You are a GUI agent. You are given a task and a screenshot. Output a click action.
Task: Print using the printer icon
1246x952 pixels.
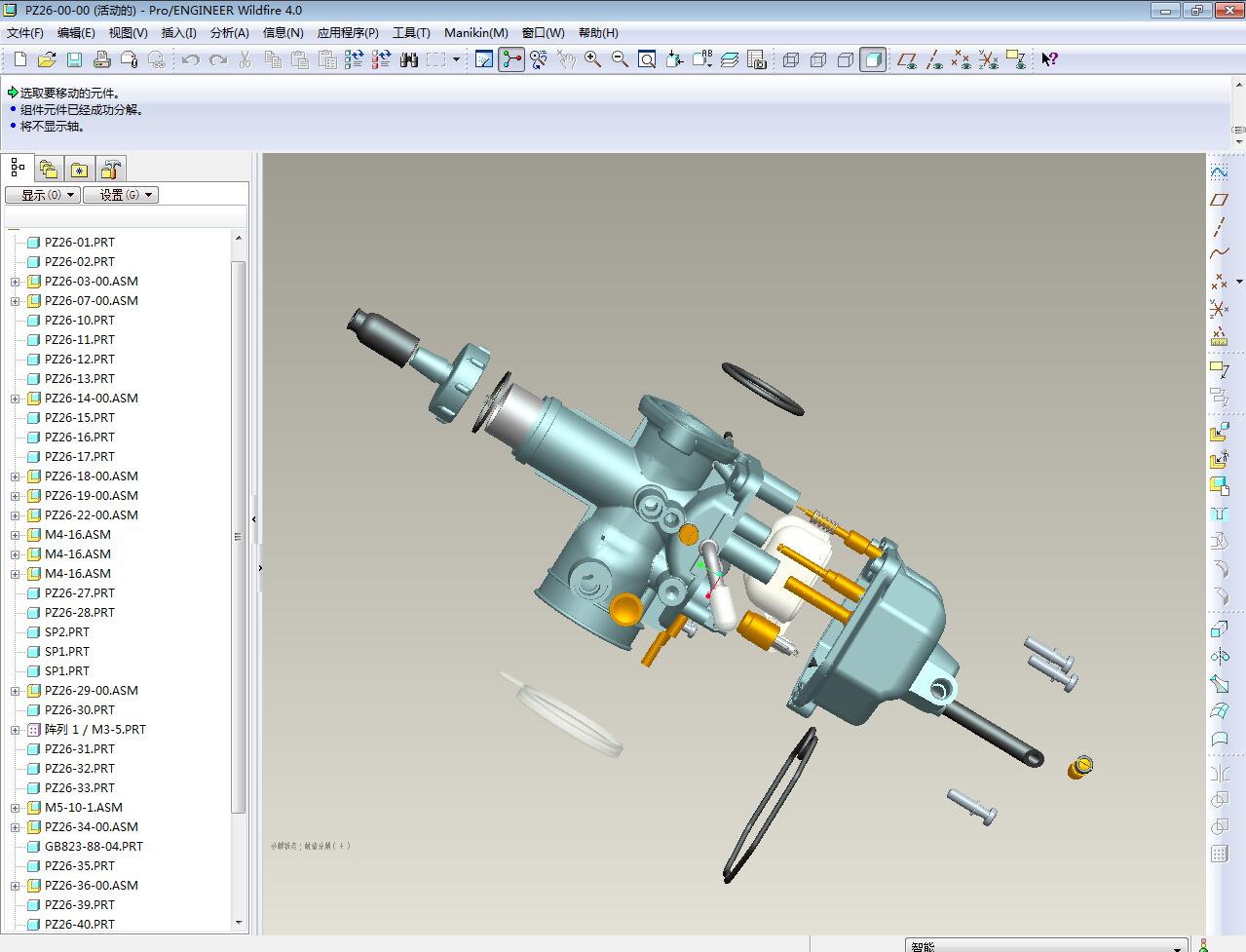click(101, 59)
